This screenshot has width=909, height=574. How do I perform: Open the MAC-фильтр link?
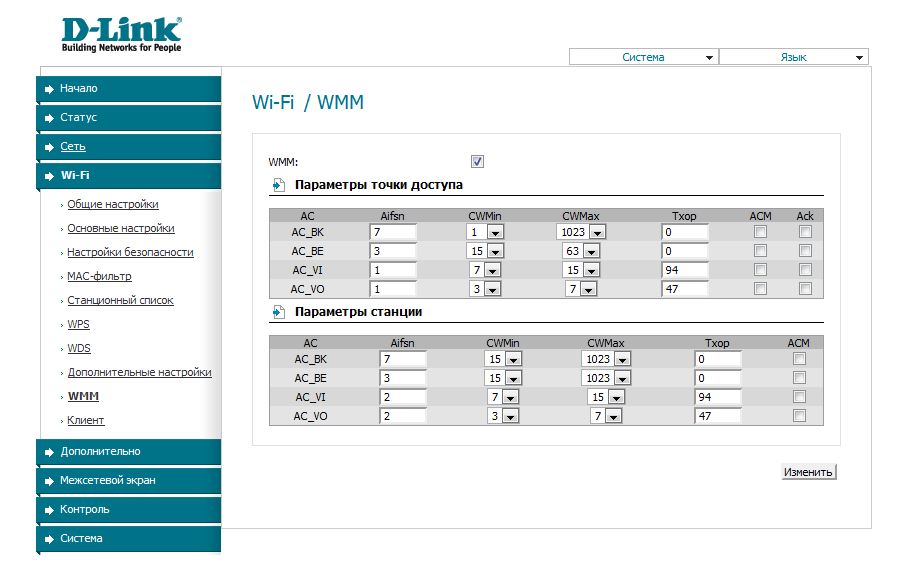coord(99,277)
